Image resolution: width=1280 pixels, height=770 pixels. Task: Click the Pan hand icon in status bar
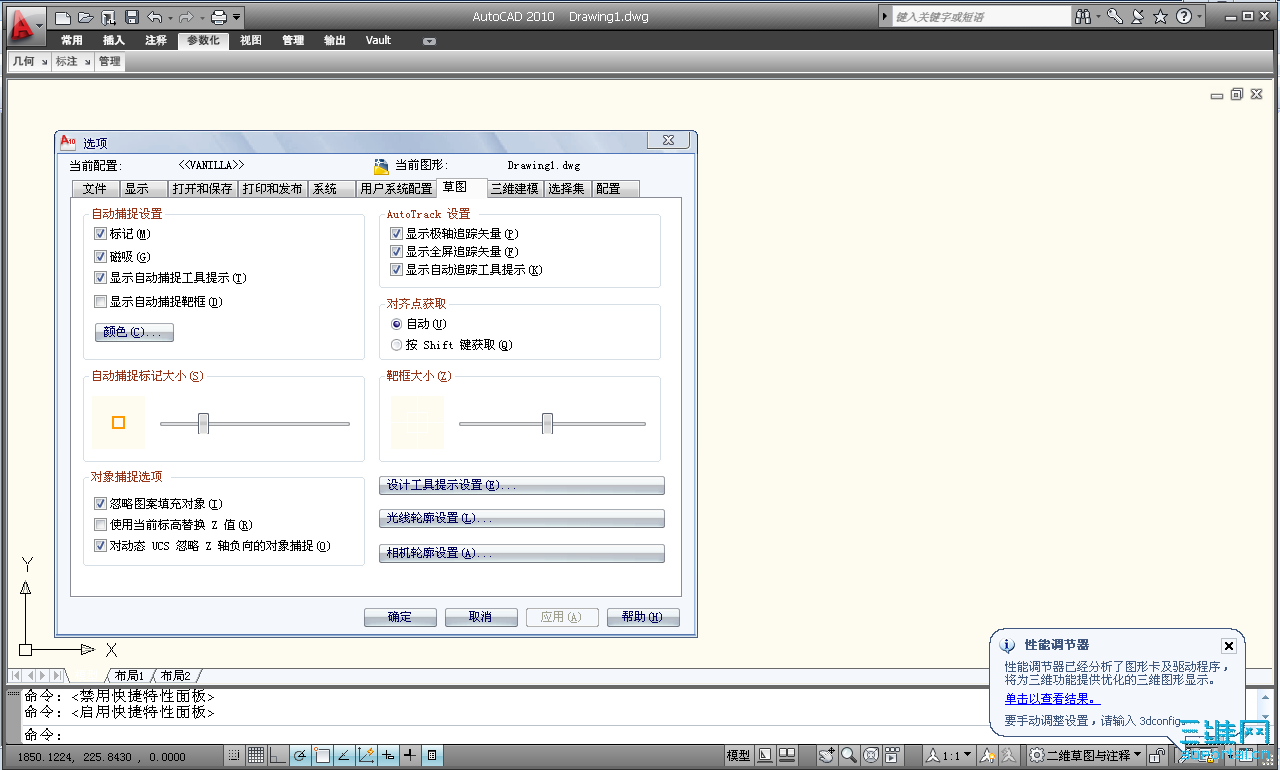pos(826,755)
